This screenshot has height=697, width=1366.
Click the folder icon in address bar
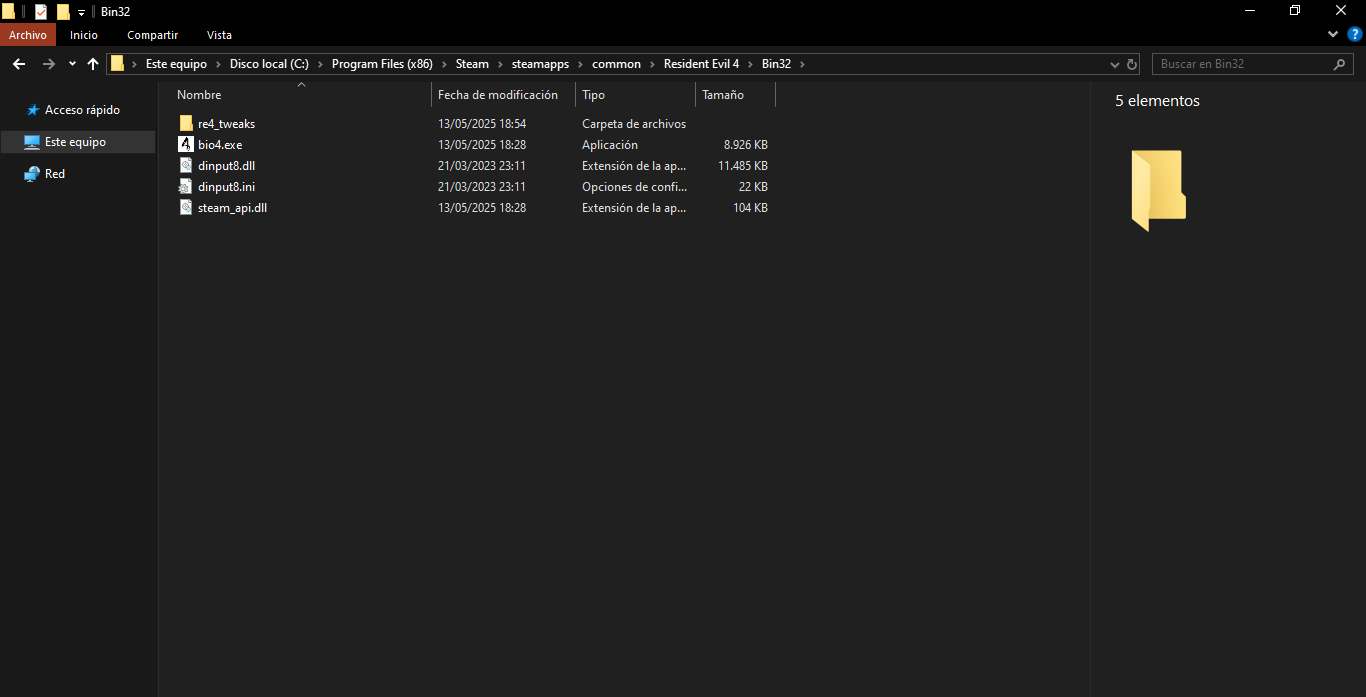pyautogui.click(x=118, y=63)
